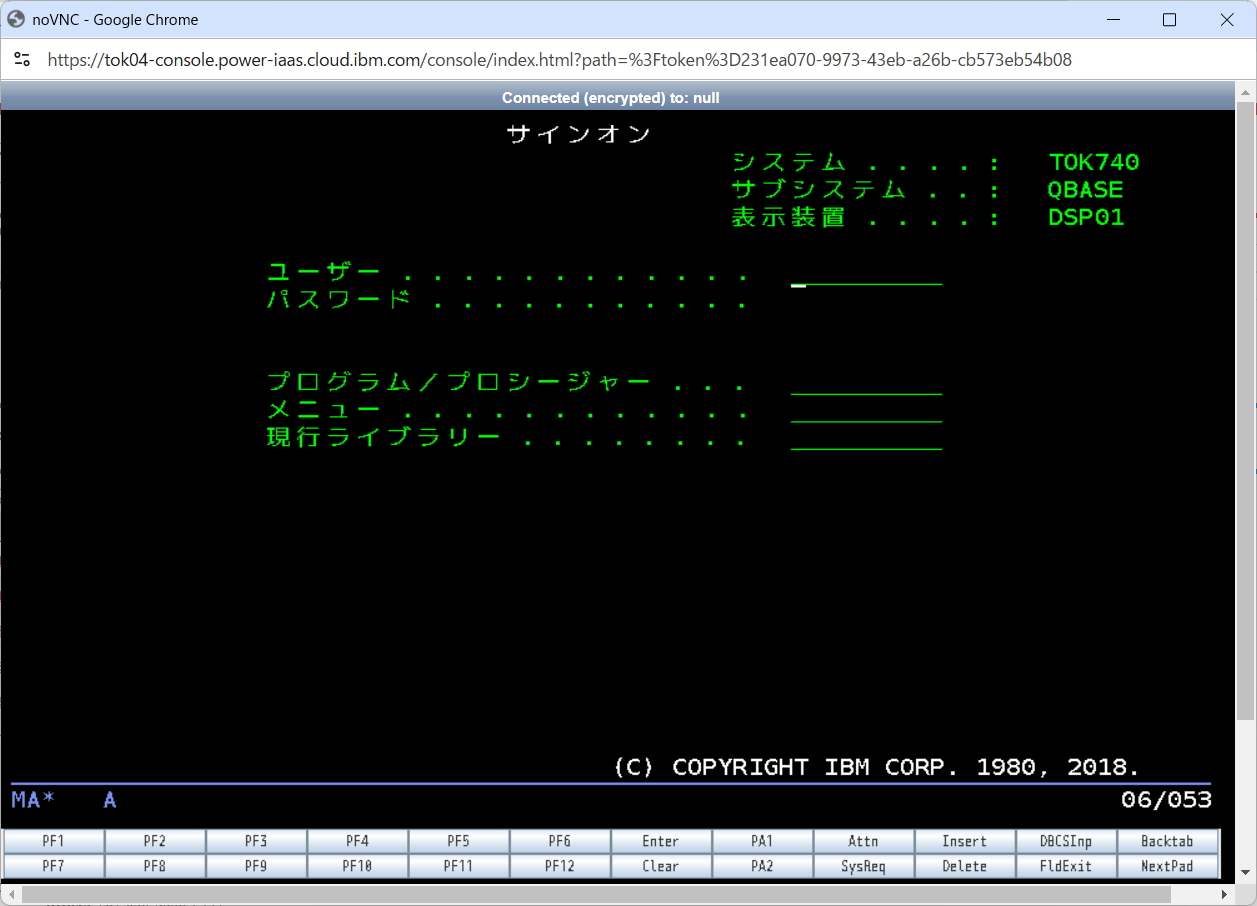Click the PF4 key button
The height and width of the screenshot is (906, 1257).
(x=357, y=841)
